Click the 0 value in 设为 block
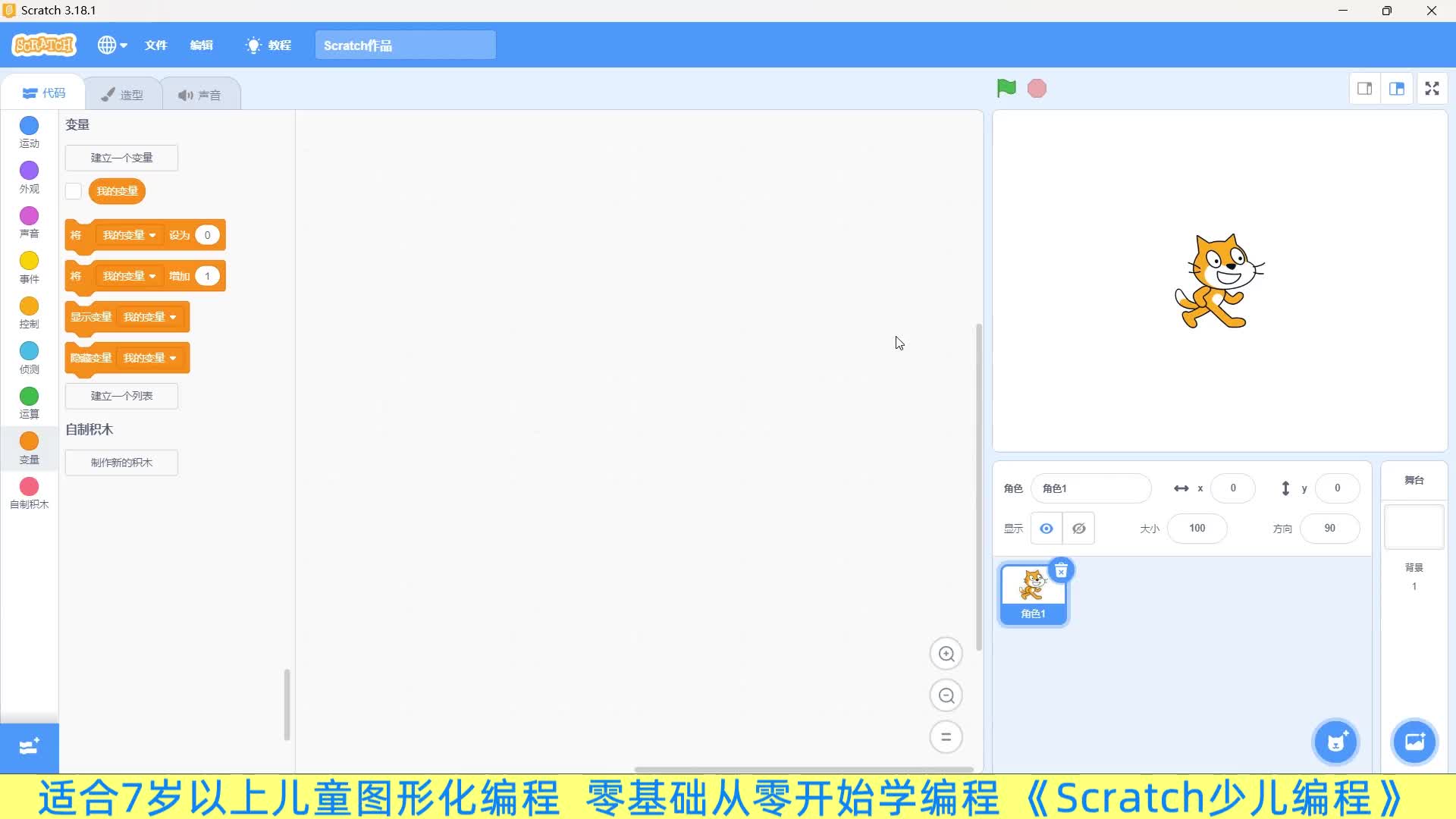The image size is (1456, 819). (x=207, y=235)
